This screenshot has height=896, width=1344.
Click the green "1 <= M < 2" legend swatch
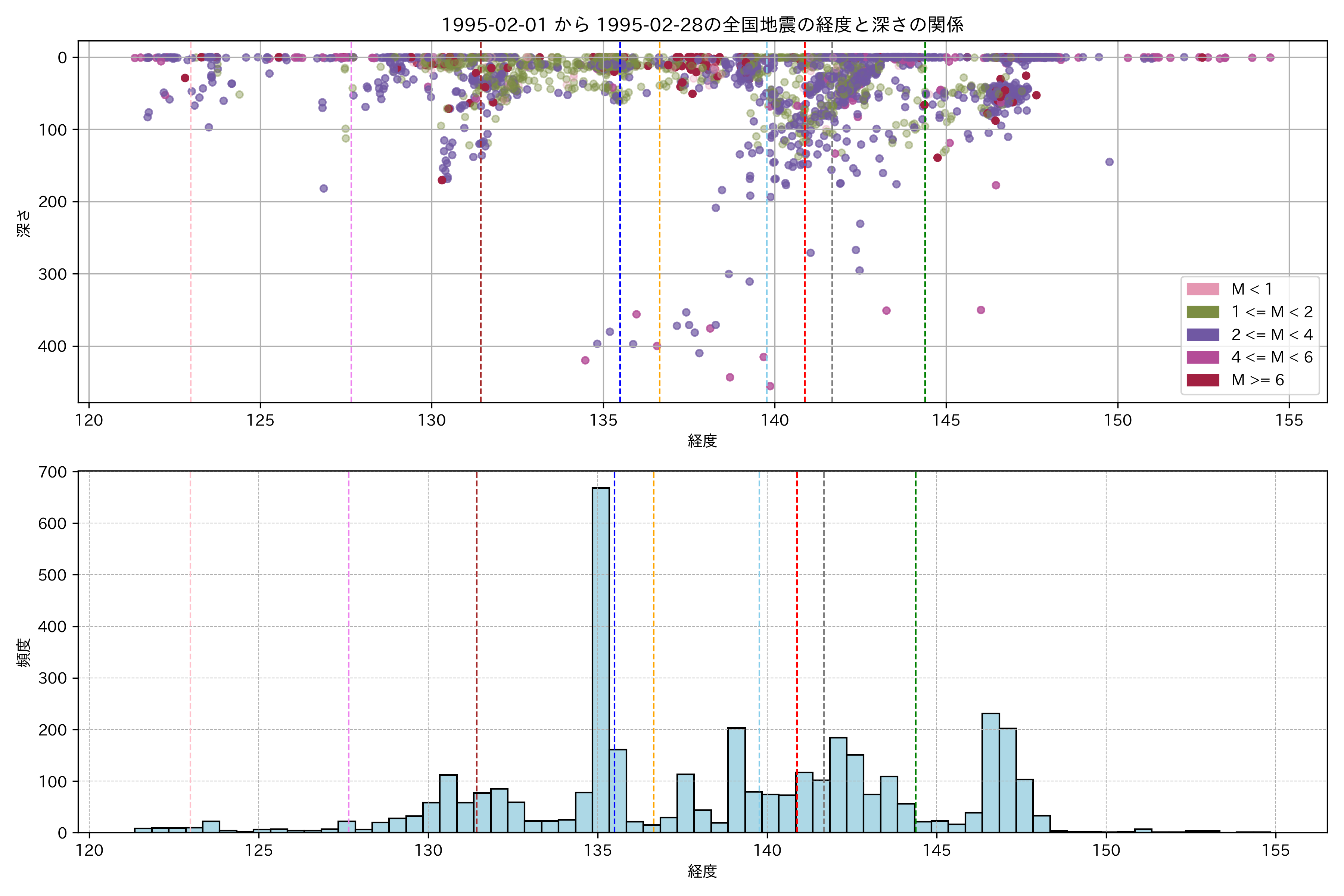click(1203, 312)
